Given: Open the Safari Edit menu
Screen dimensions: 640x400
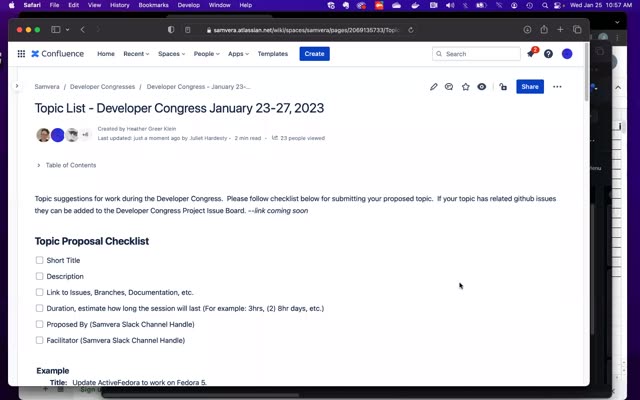Looking at the screenshot, I should (x=73, y=5).
